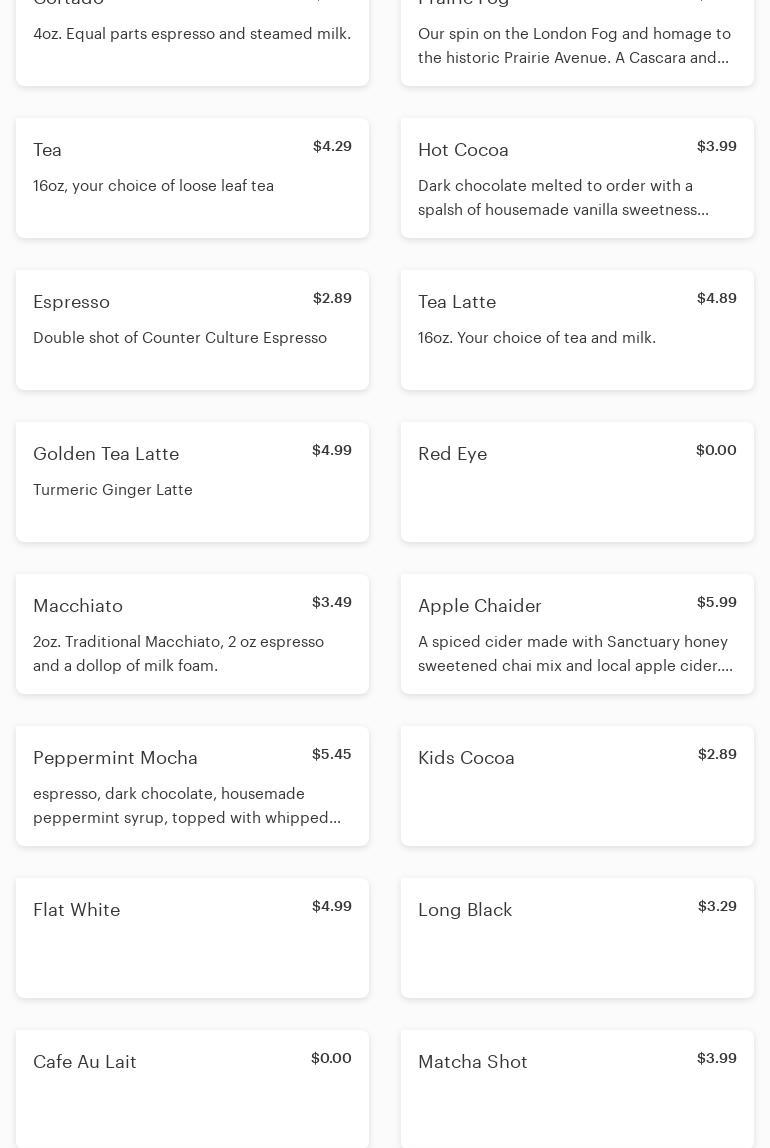Open the Tea menu item card
The image size is (770, 1148).
[192, 178]
